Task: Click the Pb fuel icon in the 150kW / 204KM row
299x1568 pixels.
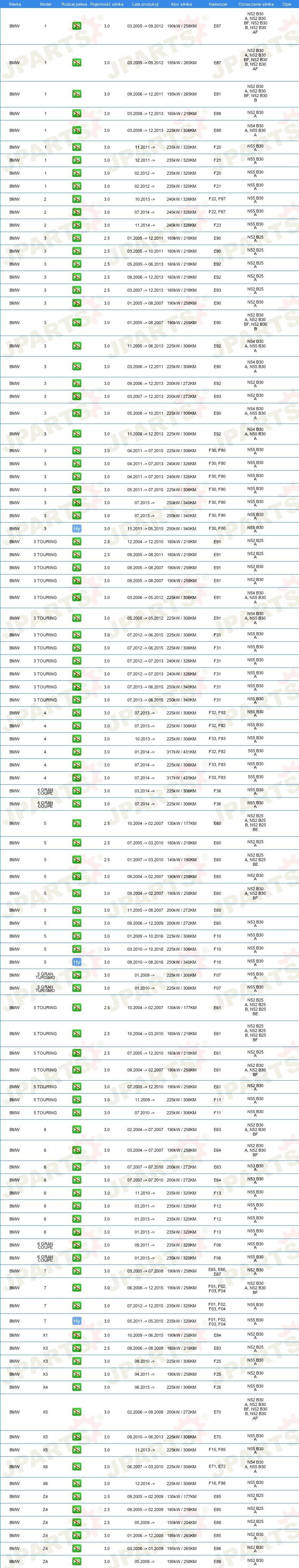Action: tap(77, 1522)
